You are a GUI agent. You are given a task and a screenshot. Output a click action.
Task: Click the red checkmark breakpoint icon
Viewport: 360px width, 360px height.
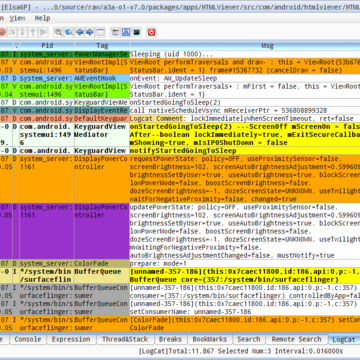(3, 32)
